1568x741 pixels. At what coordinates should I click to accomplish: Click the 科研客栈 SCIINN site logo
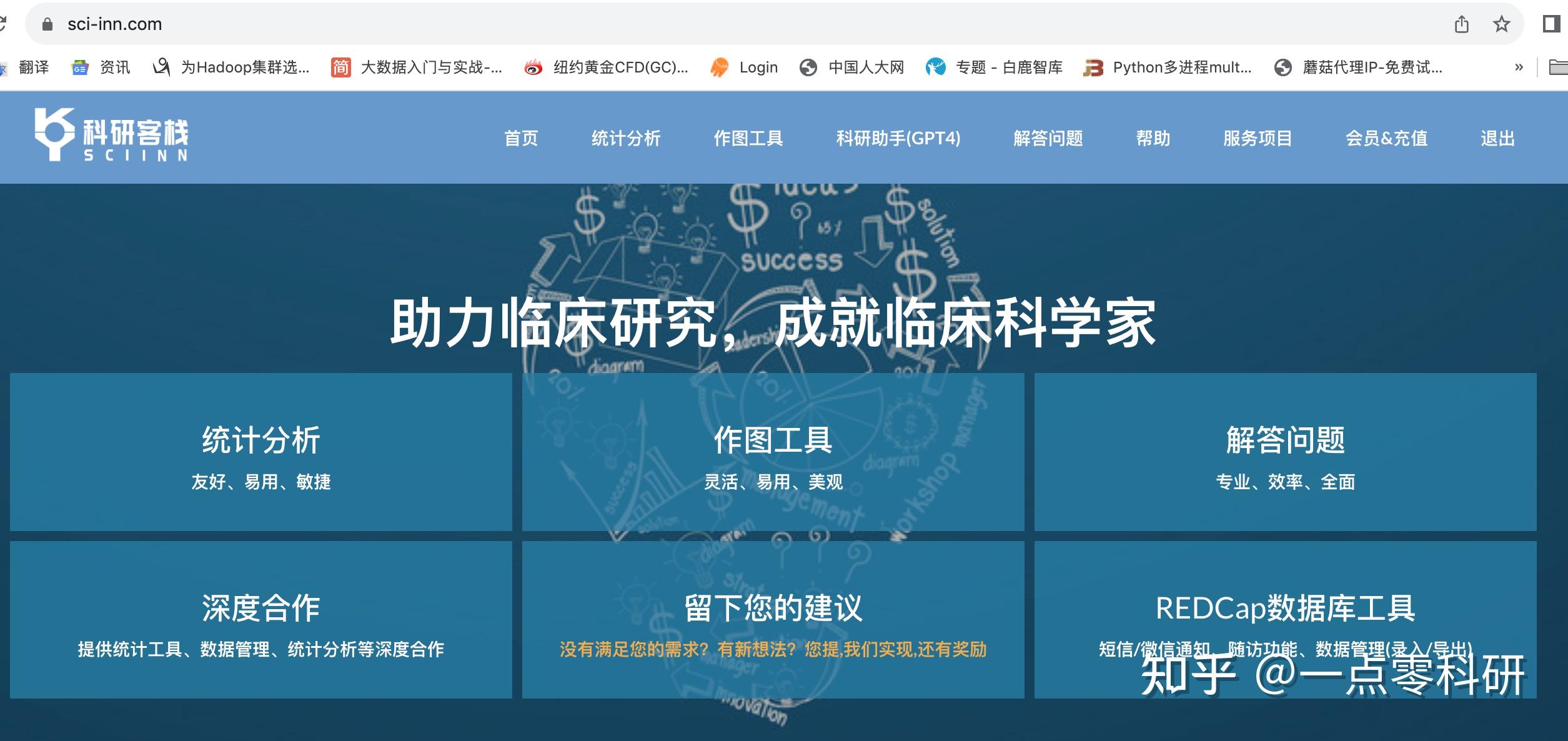[112, 136]
